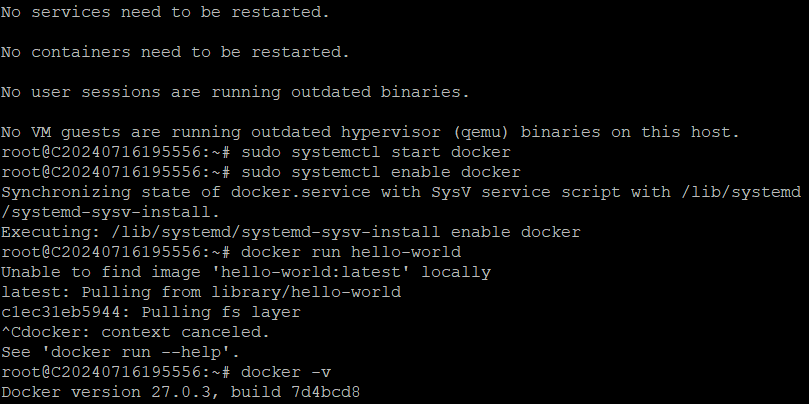809x404 pixels.
Task: Click 'No containers need to be restarted' text
Action: (x=175, y=52)
